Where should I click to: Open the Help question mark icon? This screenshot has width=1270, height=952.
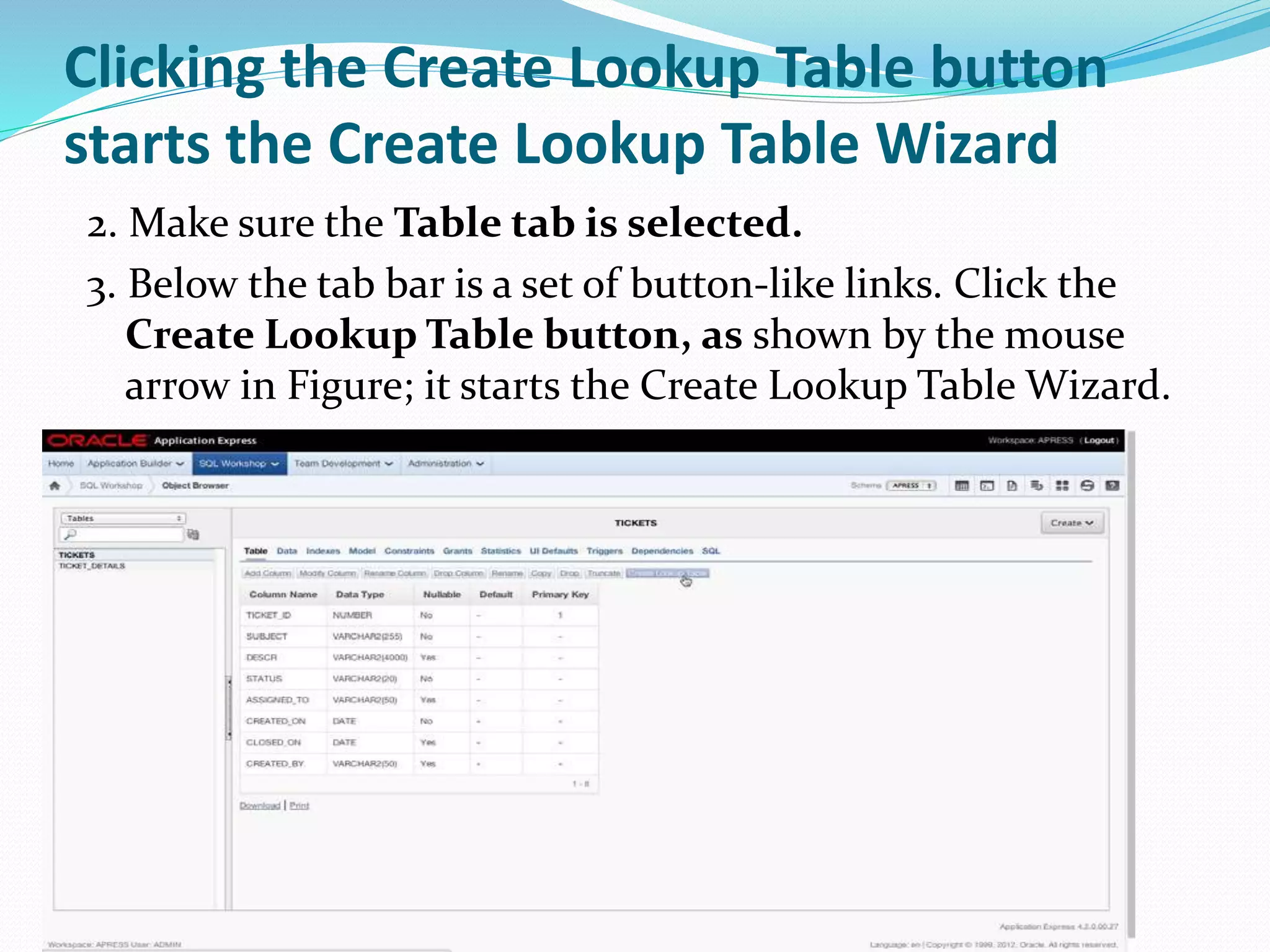pyautogui.click(x=1112, y=485)
